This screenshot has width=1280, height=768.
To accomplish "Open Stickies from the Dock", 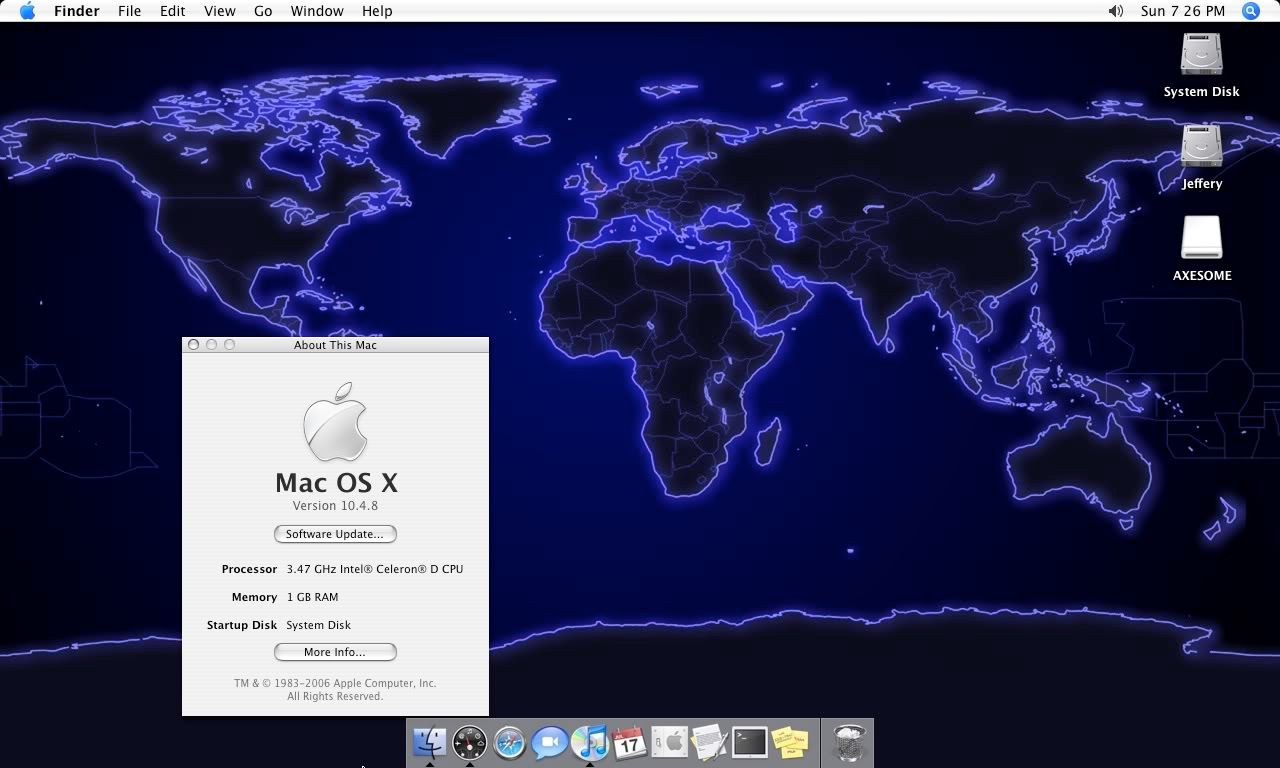I will pyautogui.click(x=790, y=742).
